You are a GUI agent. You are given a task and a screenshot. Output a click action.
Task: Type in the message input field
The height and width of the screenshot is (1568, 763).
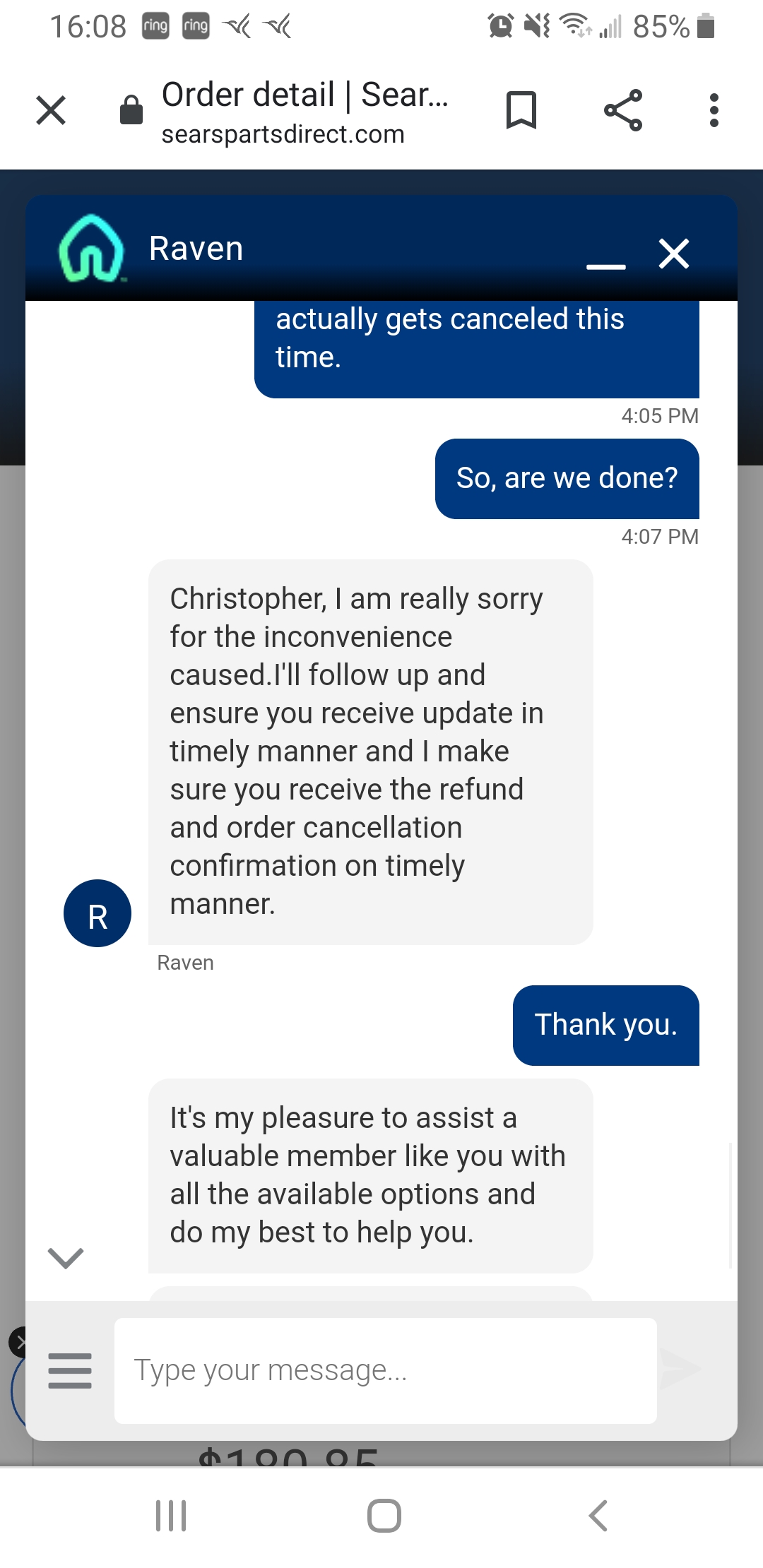pos(385,1371)
